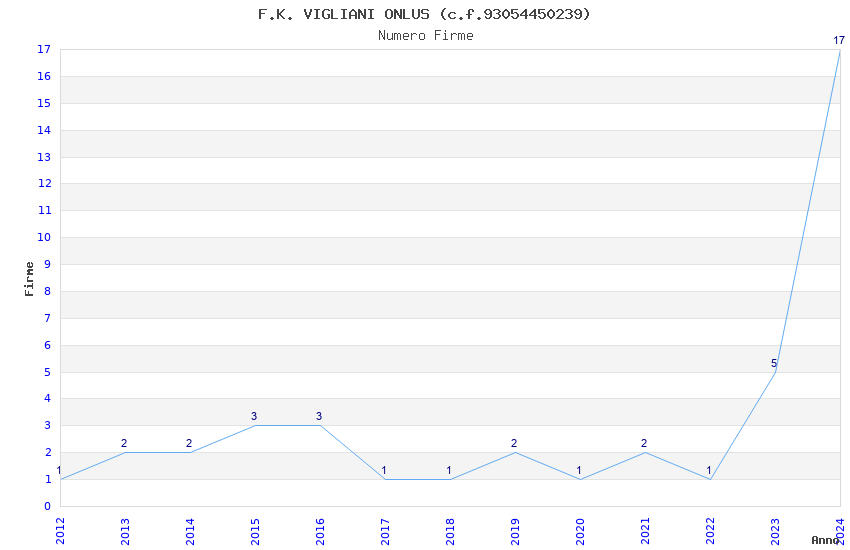Click the y-axis tick value 6
The image size is (850, 550).
48,345
